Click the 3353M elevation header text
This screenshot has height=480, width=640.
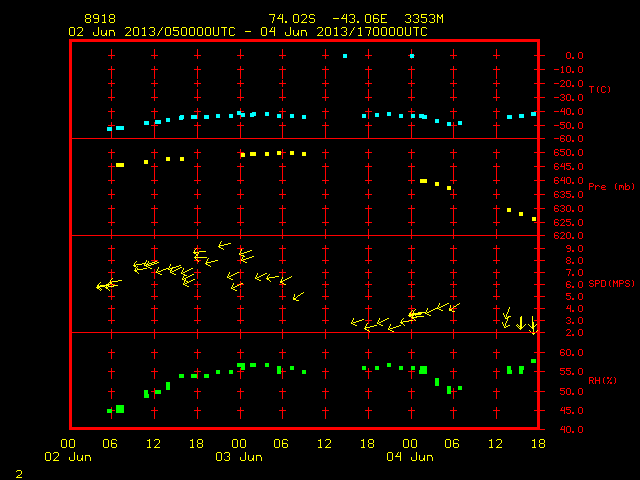click(424, 19)
